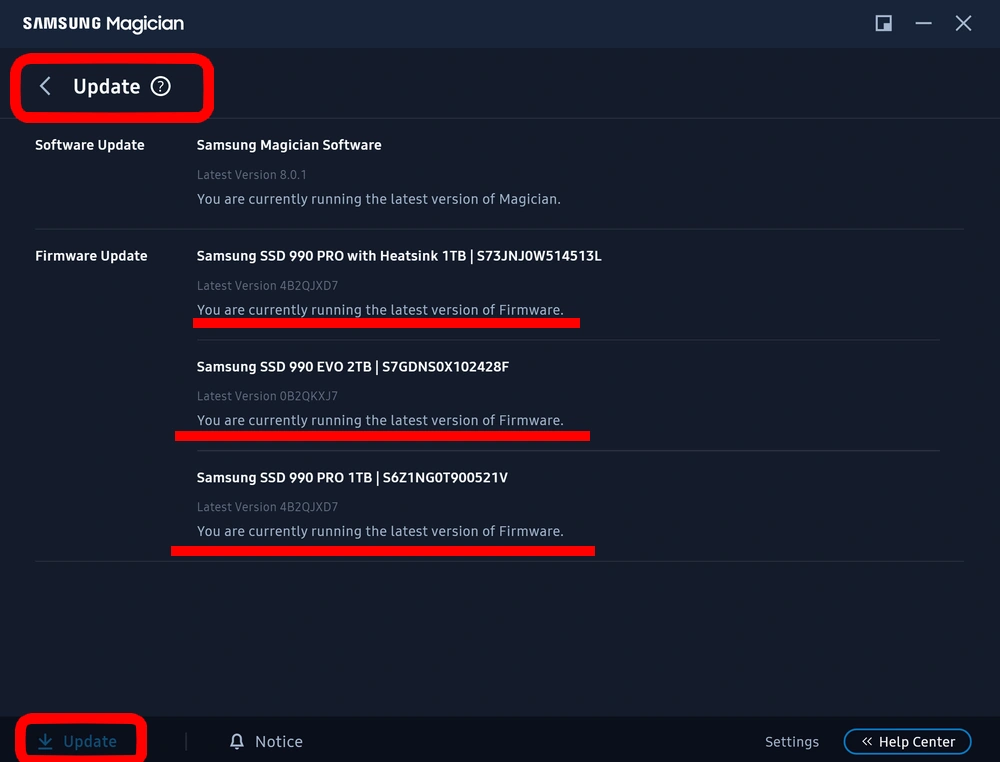Select the 990 PRO 1TB S6Z1NG0T900521V entry
Viewport: 1000px width, 762px height.
coord(352,478)
